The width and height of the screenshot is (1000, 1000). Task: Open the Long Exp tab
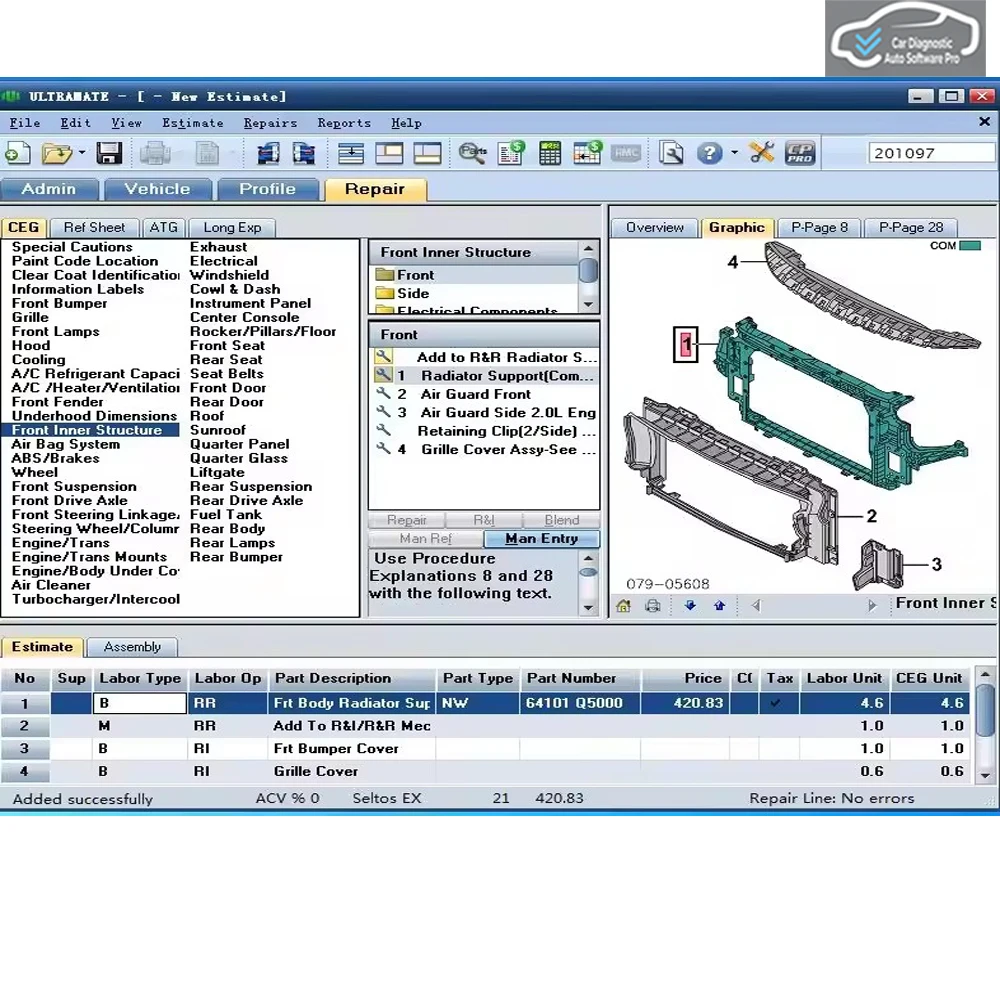pyautogui.click(x=232, y=228)
